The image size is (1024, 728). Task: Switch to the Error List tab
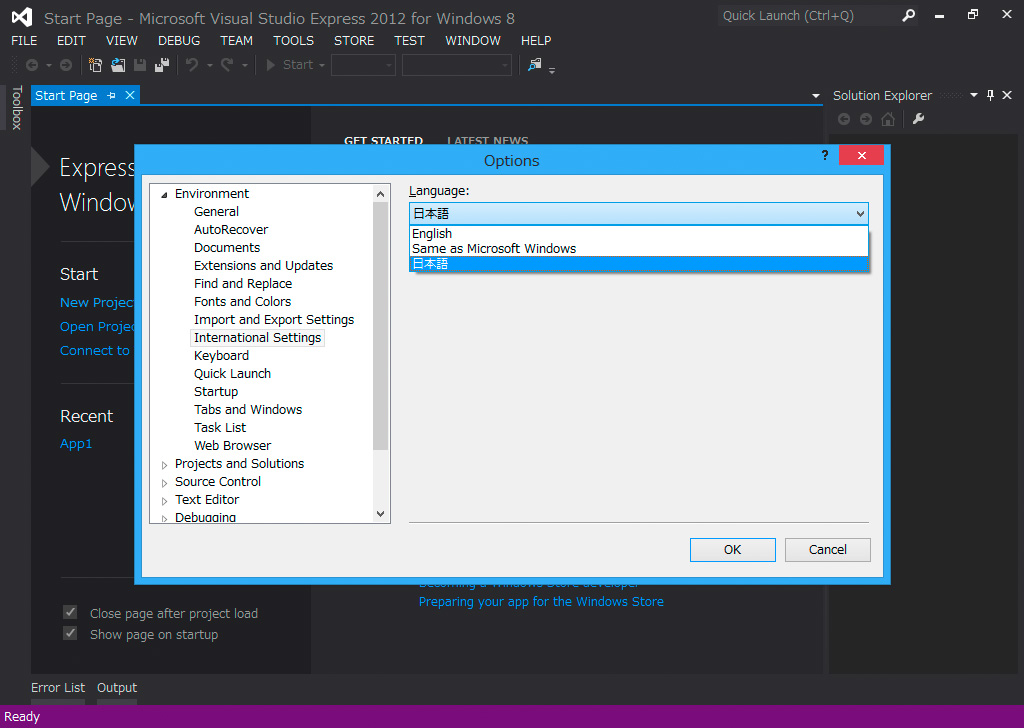(58, 688)
